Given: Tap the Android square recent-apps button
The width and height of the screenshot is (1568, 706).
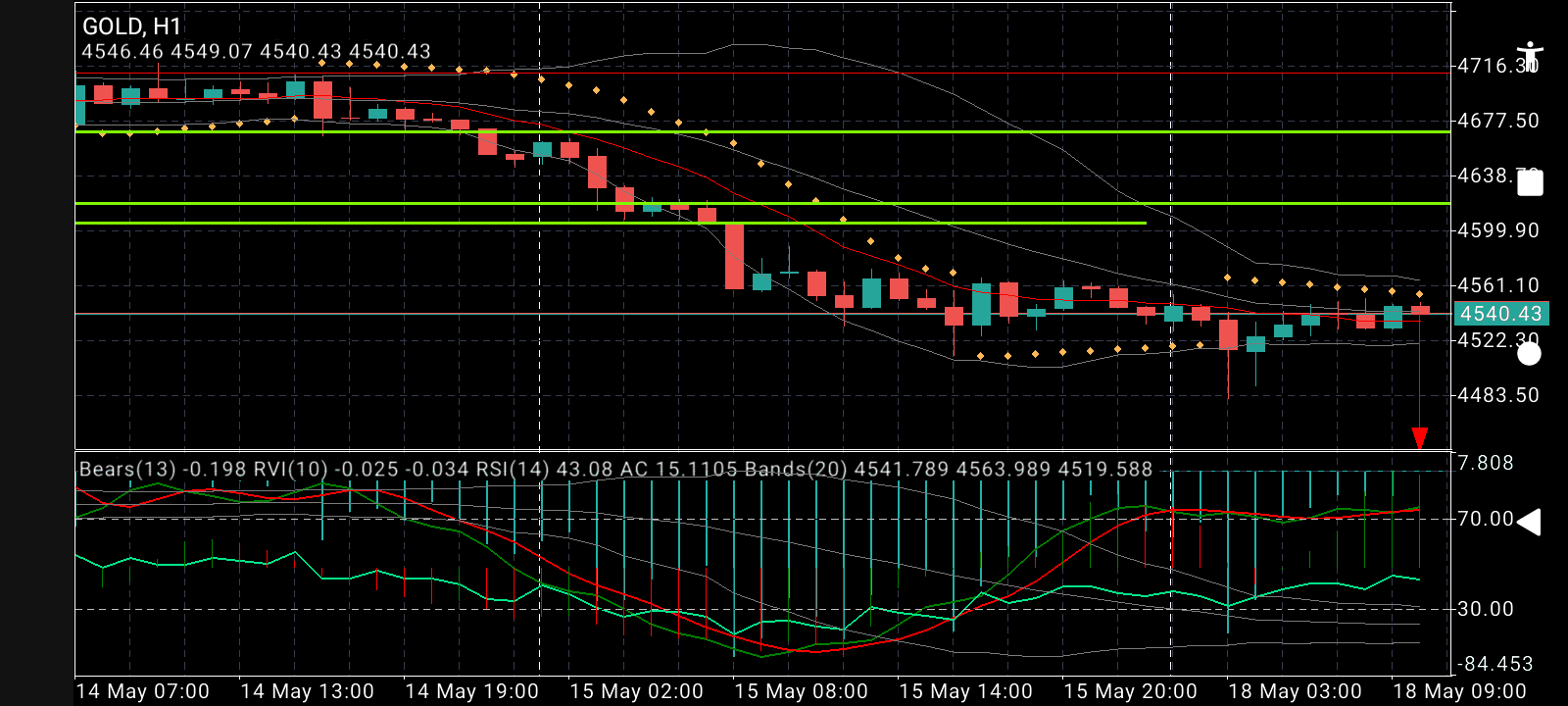Looking at the screenshot, I should (1530, 183).
